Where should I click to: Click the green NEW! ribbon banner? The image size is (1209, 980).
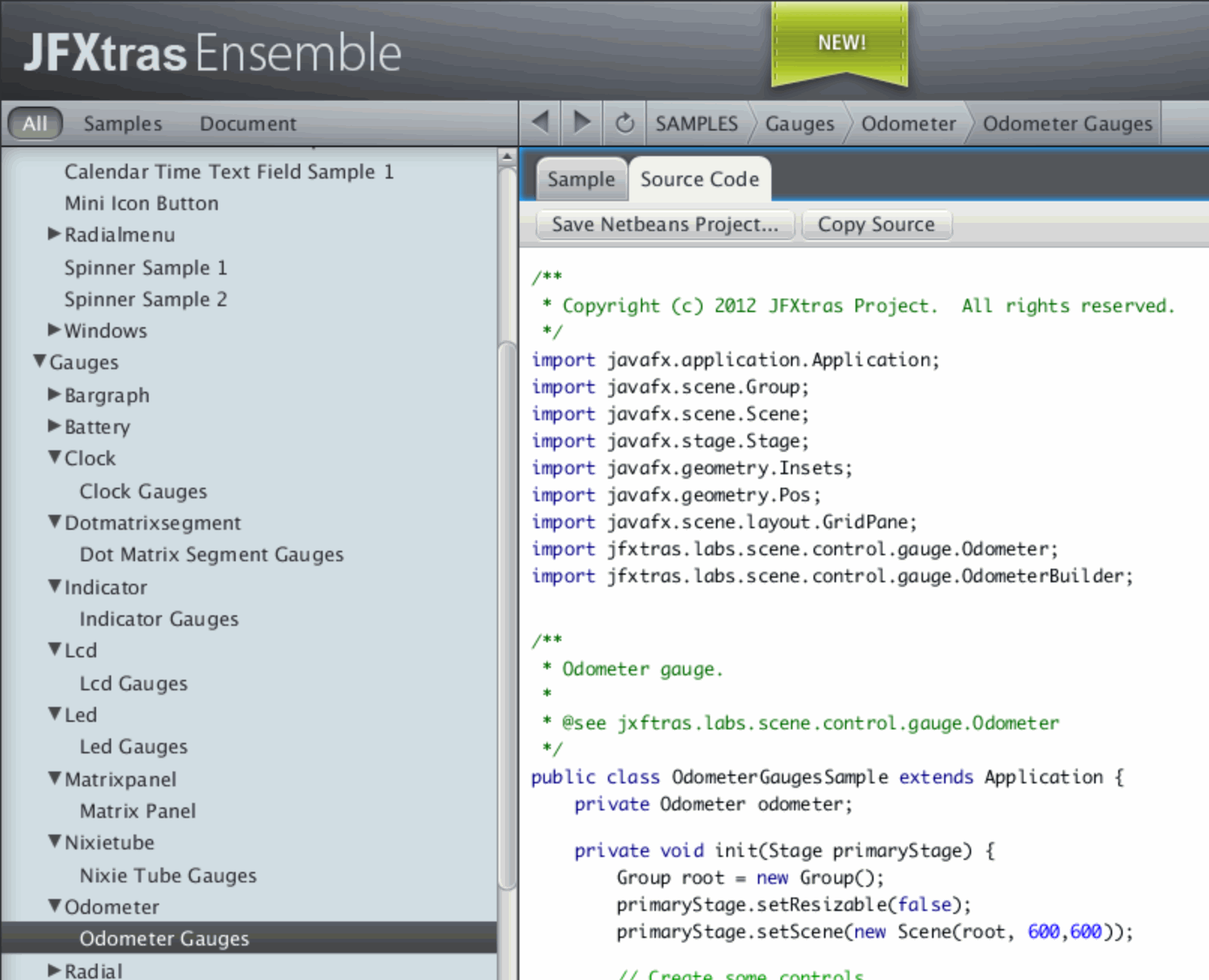pos(841,44)
